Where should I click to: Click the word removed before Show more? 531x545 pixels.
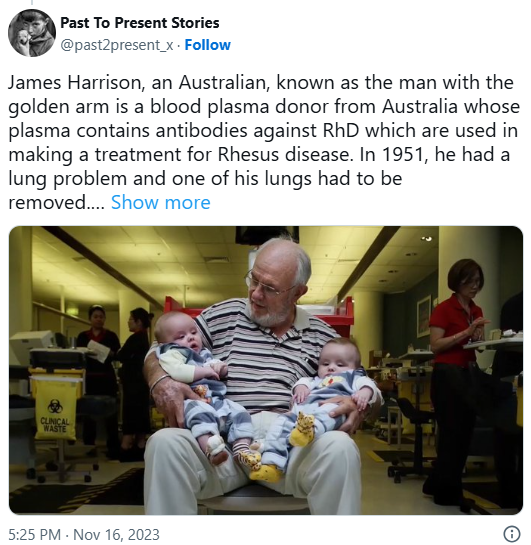[x=56, y=202]
